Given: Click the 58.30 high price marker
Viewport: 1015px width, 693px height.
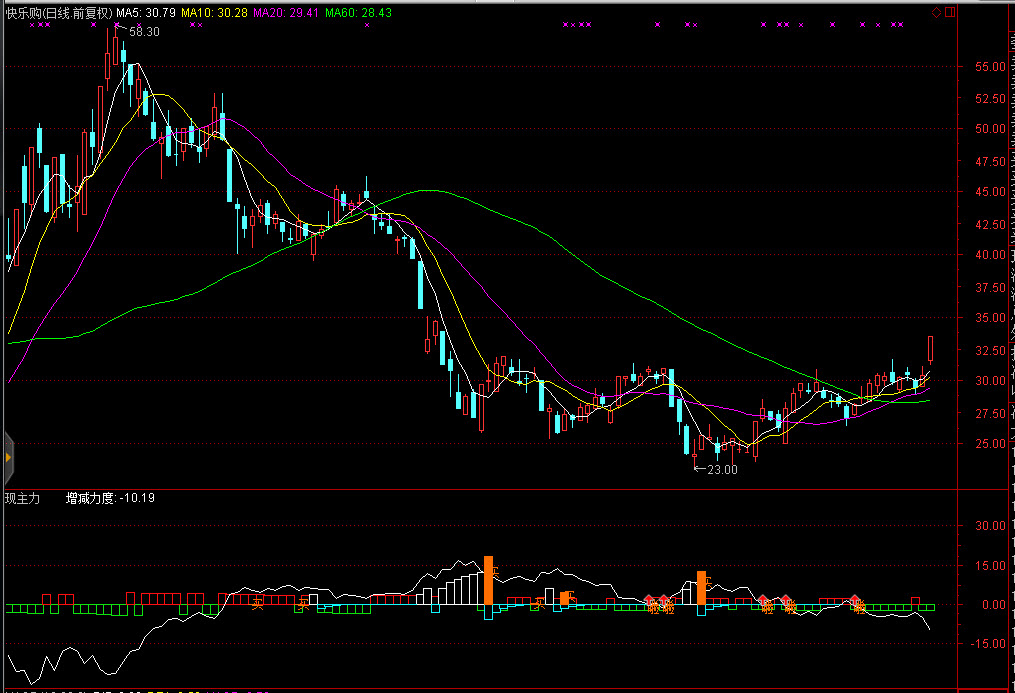Looking at the screenshot, I should tap(143, 32).
